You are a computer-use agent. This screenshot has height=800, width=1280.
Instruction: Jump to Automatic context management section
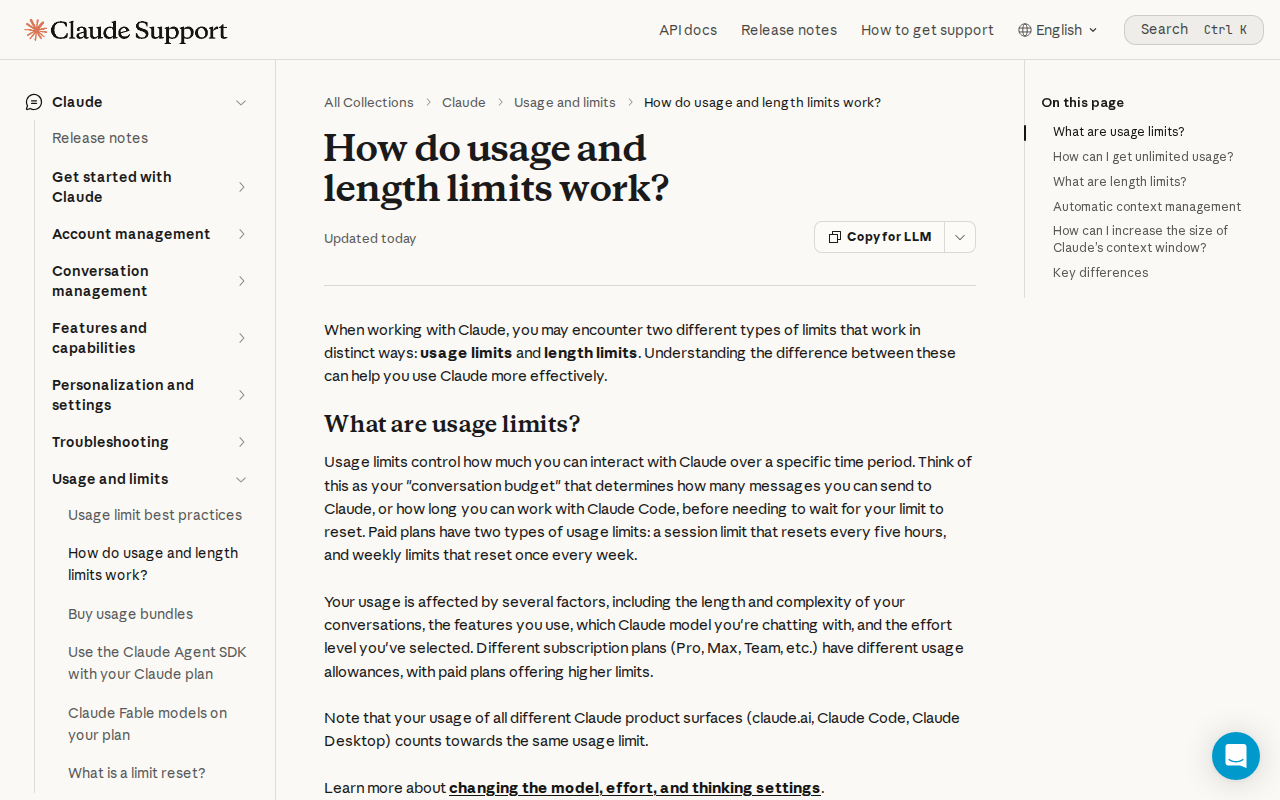click(x=1147, y=207)
